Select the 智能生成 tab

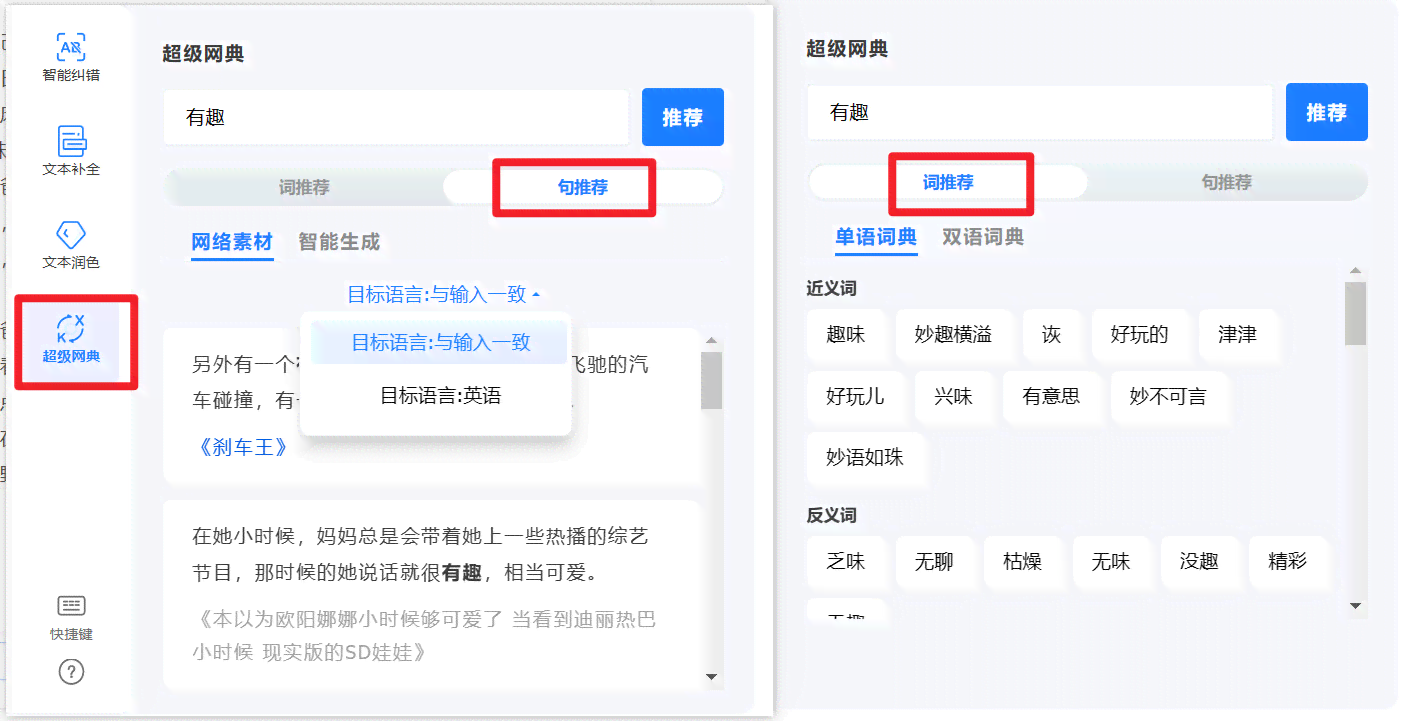pos(339,242)
